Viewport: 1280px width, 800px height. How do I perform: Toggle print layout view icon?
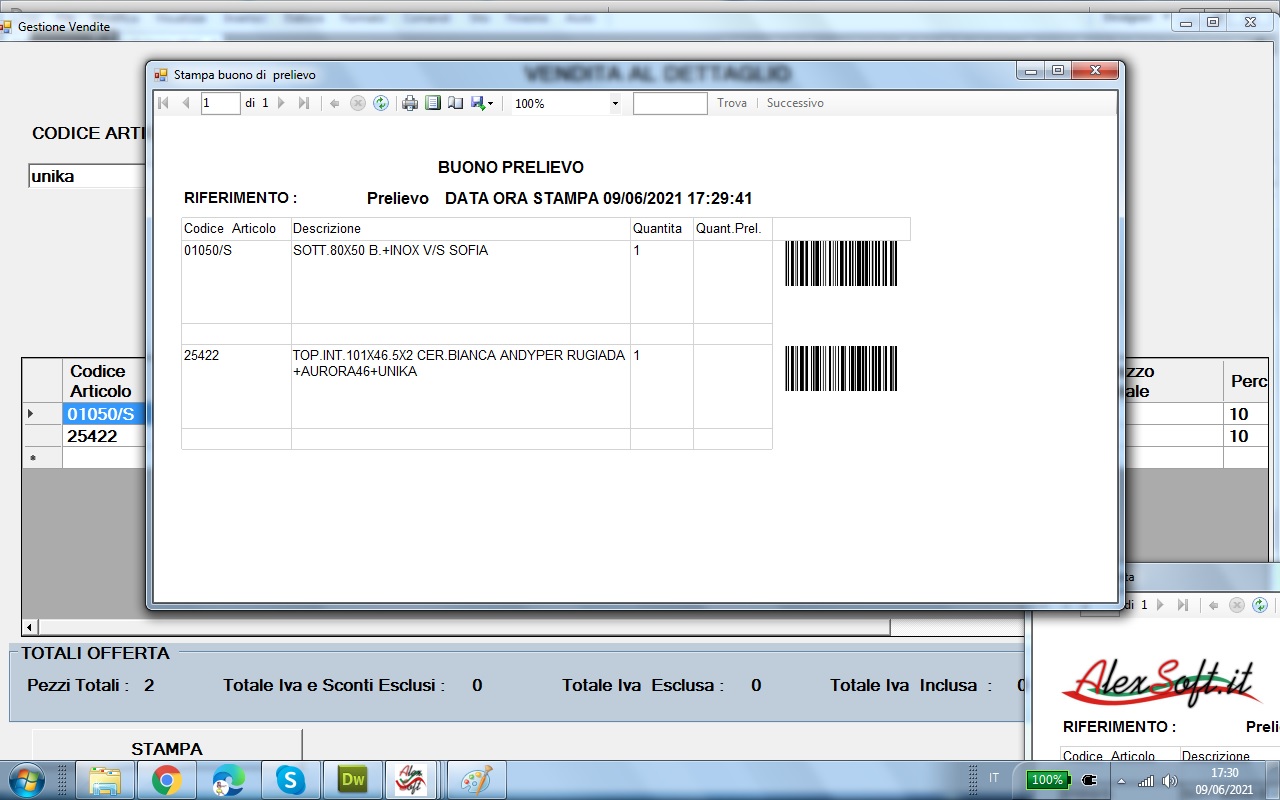pyautogui.click(x=433, y=103)
